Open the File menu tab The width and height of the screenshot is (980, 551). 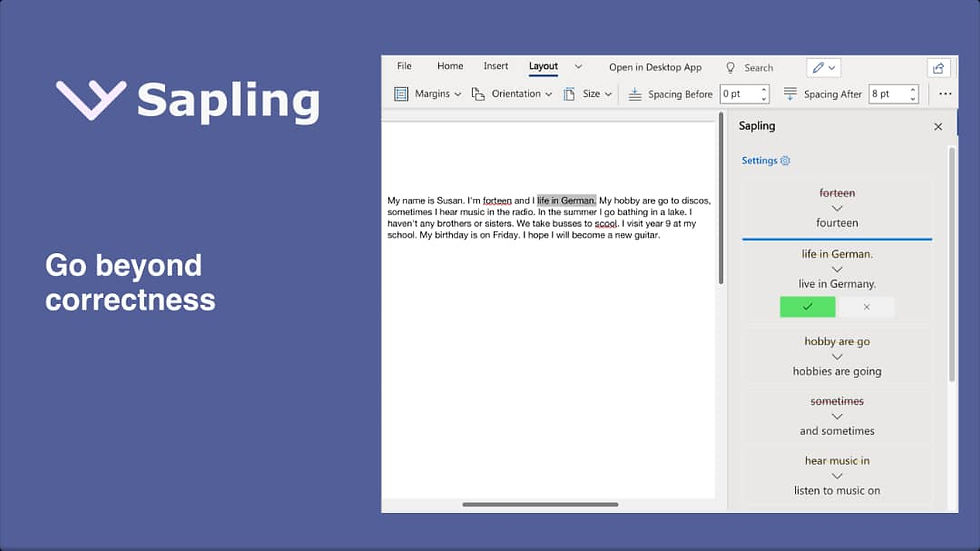coord(404,66)
